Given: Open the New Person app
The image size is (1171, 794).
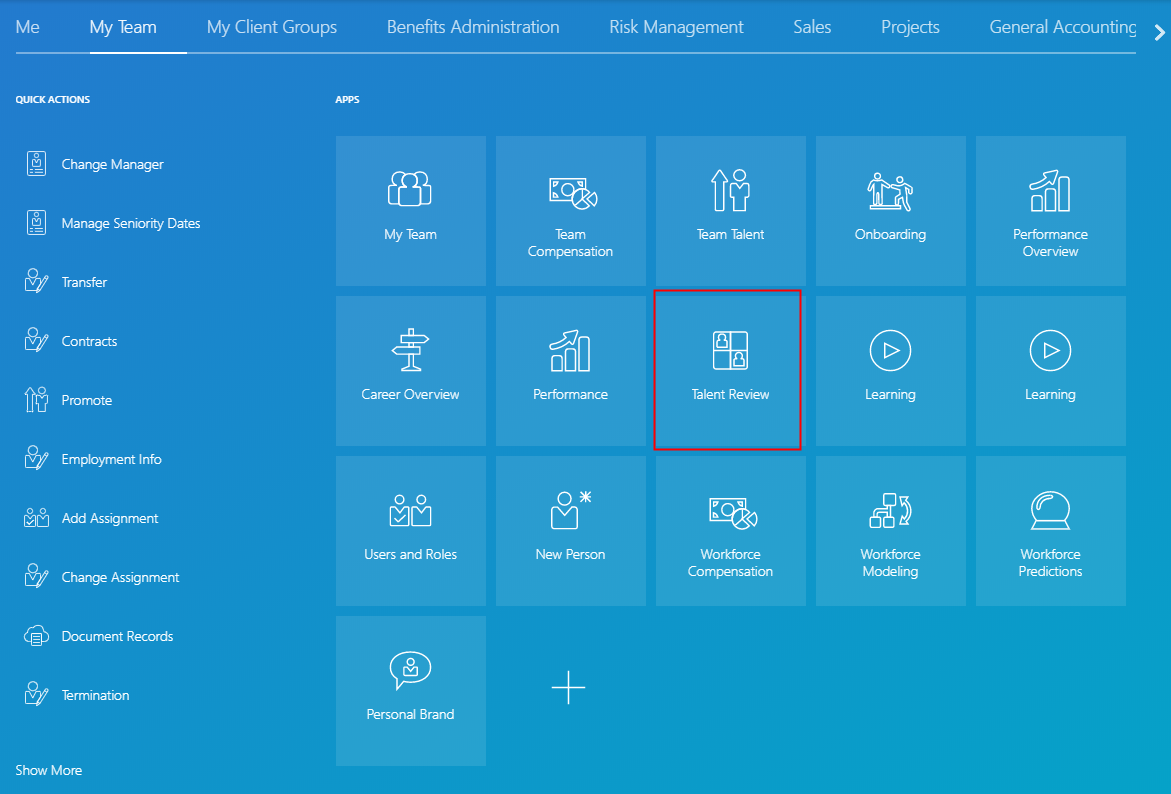Looking at the screenshot, I should tap(570, 530).
